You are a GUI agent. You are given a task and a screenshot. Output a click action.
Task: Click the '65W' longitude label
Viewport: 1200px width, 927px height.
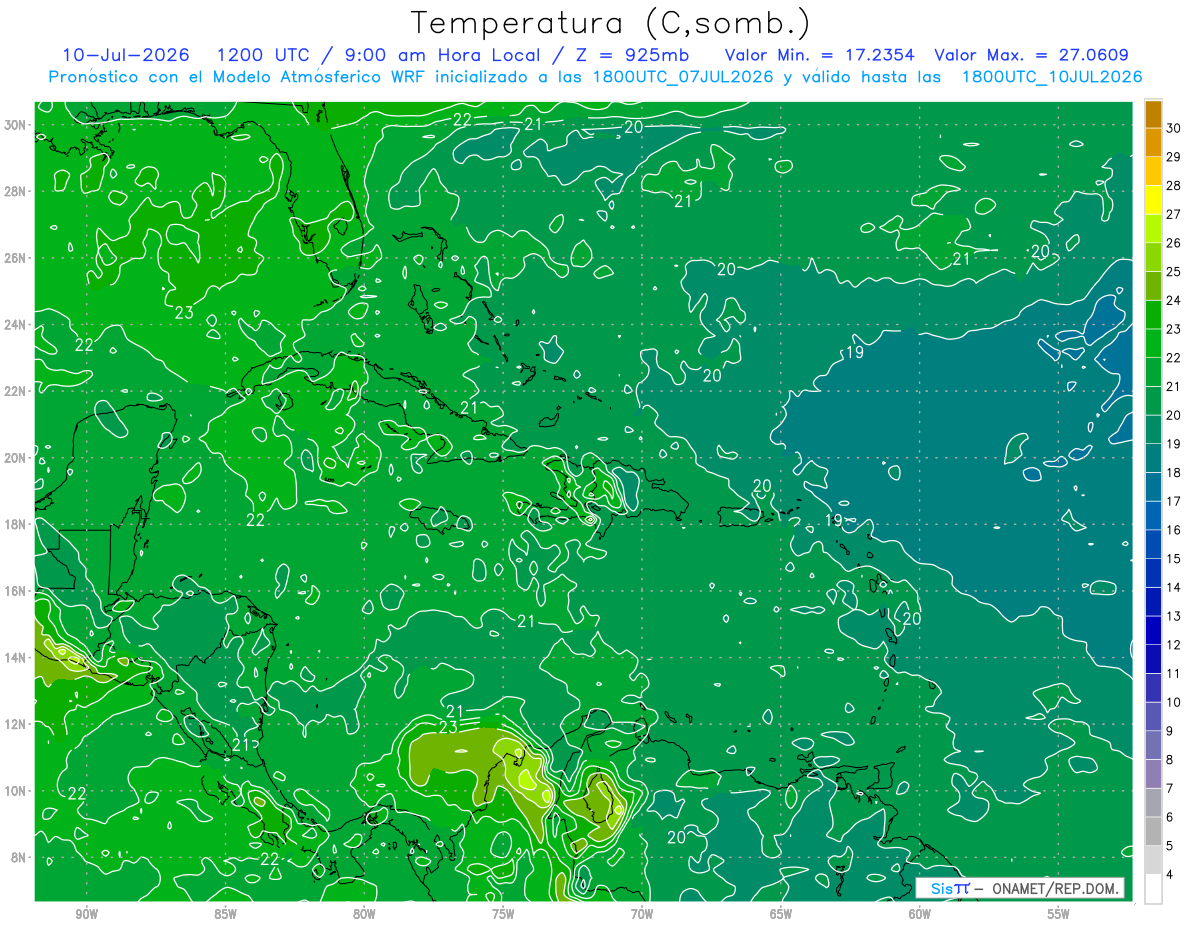tap(781, 915)
